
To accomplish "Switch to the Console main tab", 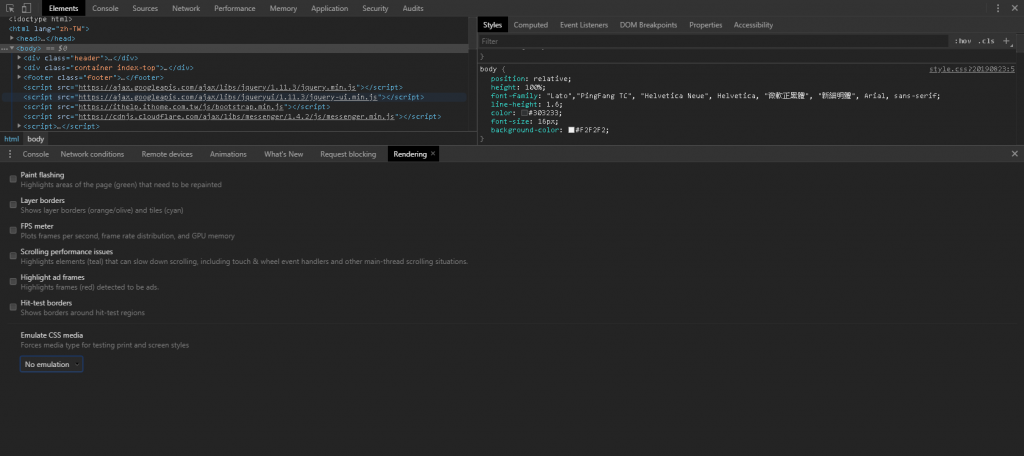I will click(105, 8).
